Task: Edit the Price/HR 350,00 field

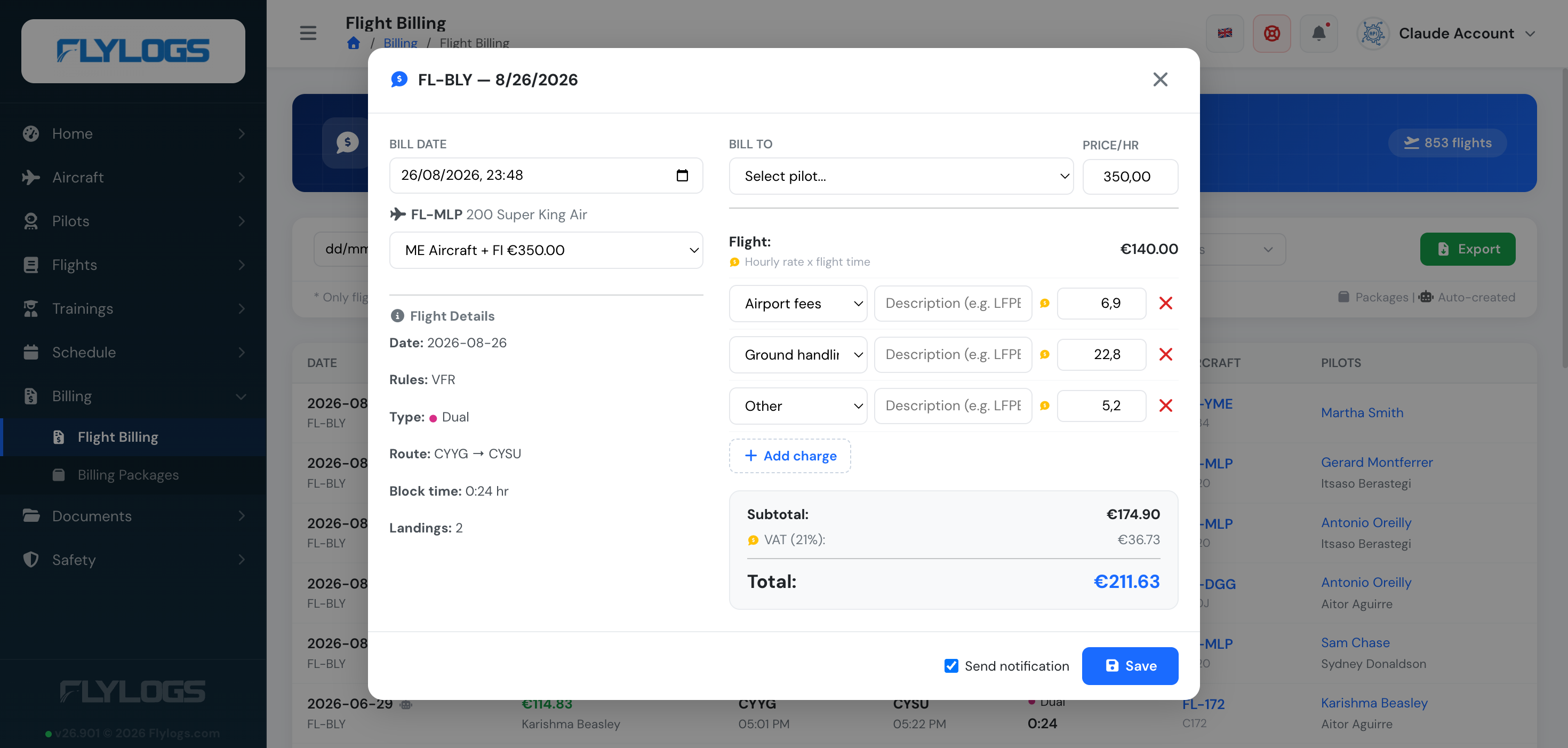Action: pos(1130,177)
